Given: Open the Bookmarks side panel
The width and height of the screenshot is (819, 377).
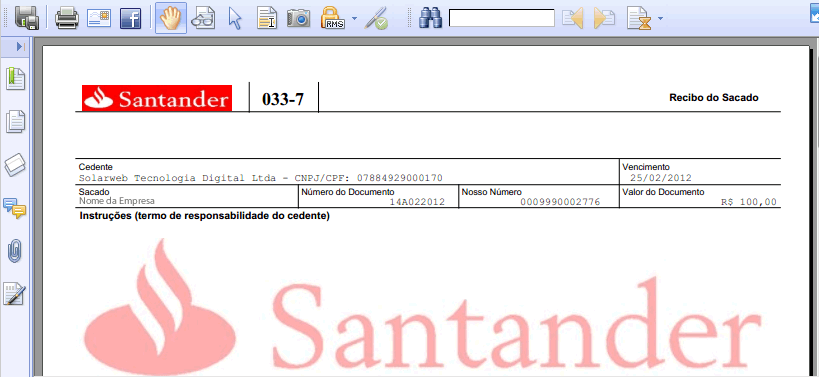Looking at the screenshot, I should [15, 79].
